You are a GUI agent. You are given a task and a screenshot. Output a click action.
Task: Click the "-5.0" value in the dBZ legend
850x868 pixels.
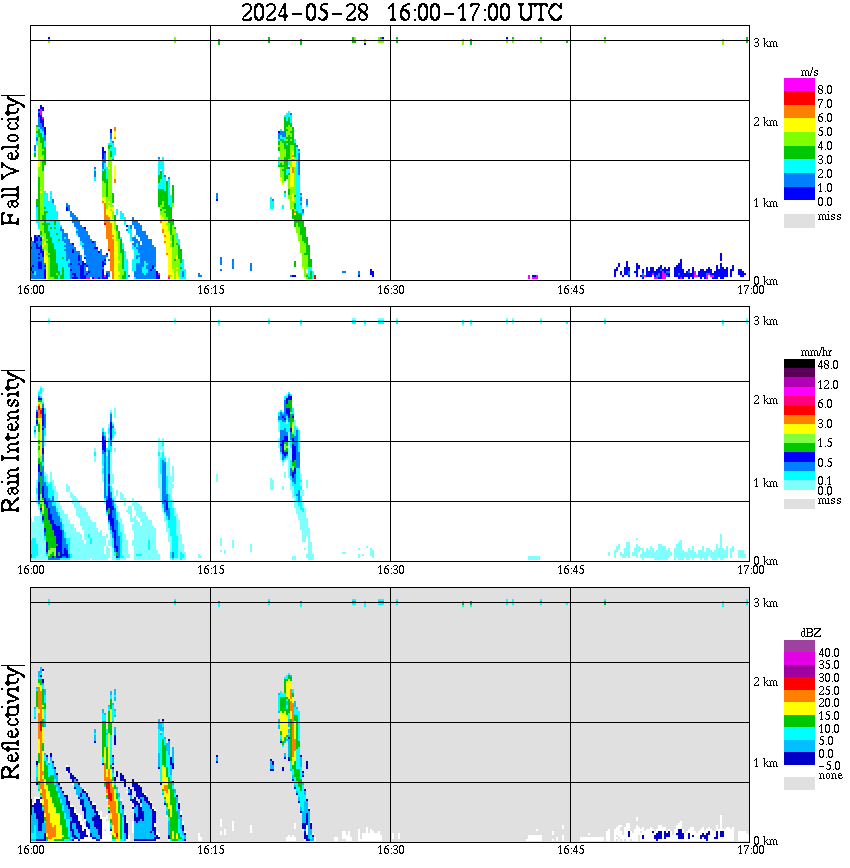829,766
